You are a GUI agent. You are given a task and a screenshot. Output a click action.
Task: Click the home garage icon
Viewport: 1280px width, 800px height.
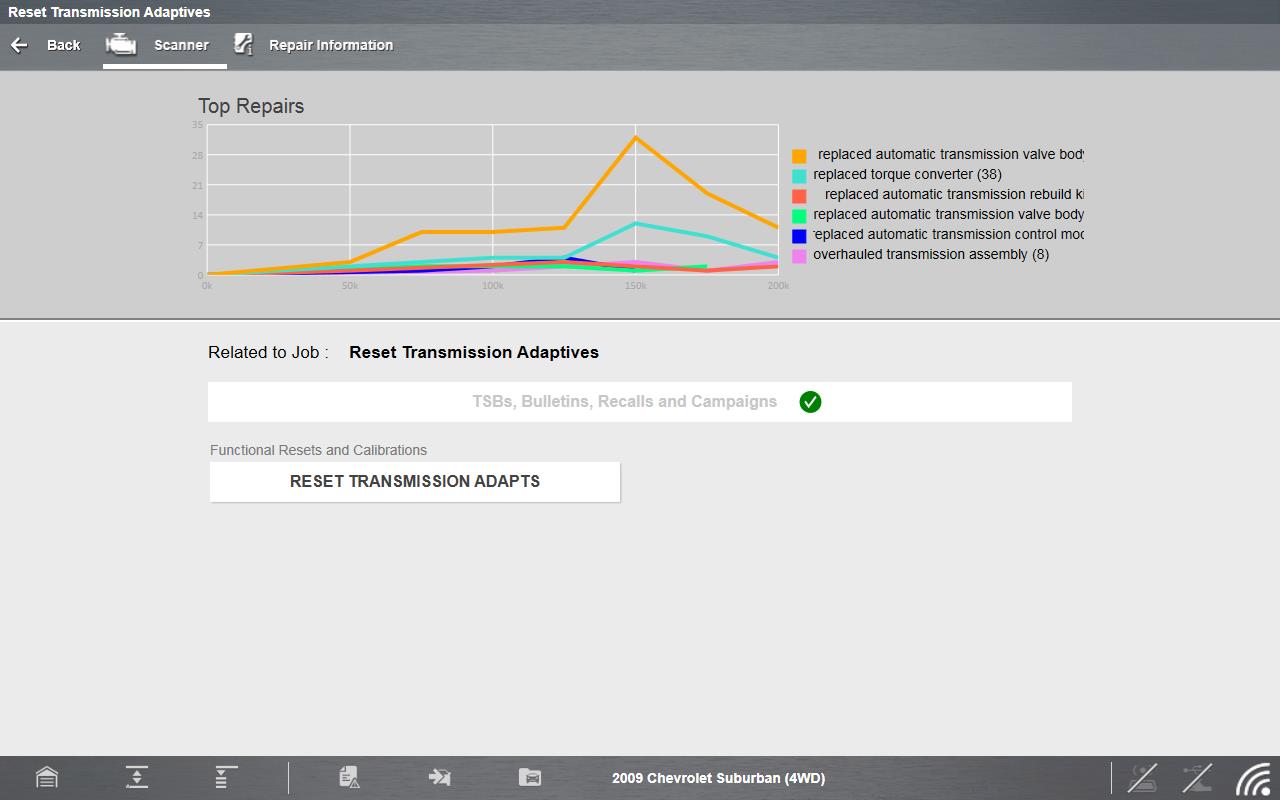(x=47, y=777)
